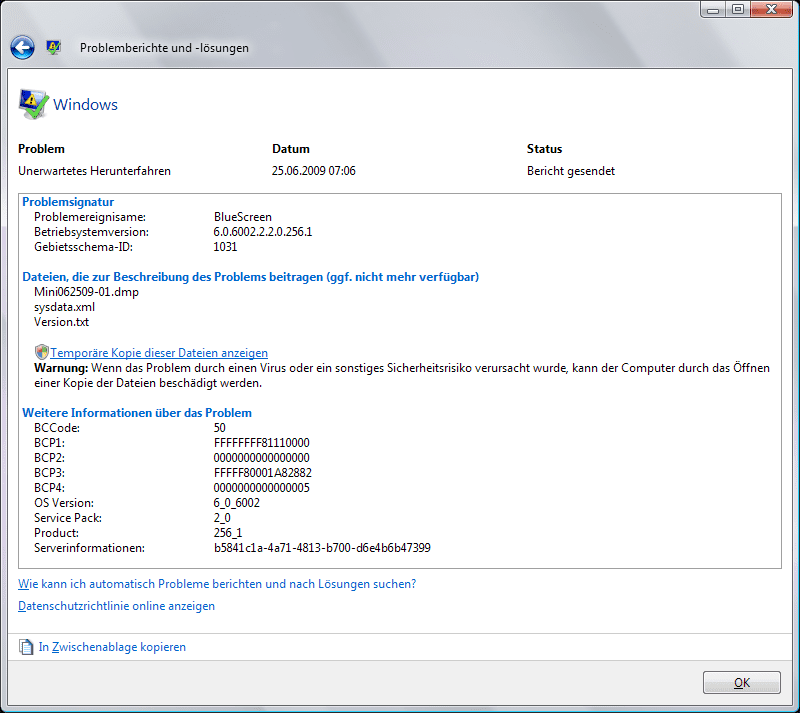Click the Problemsignatur section heading
The image size is (800, 713).
coord(68,202)
